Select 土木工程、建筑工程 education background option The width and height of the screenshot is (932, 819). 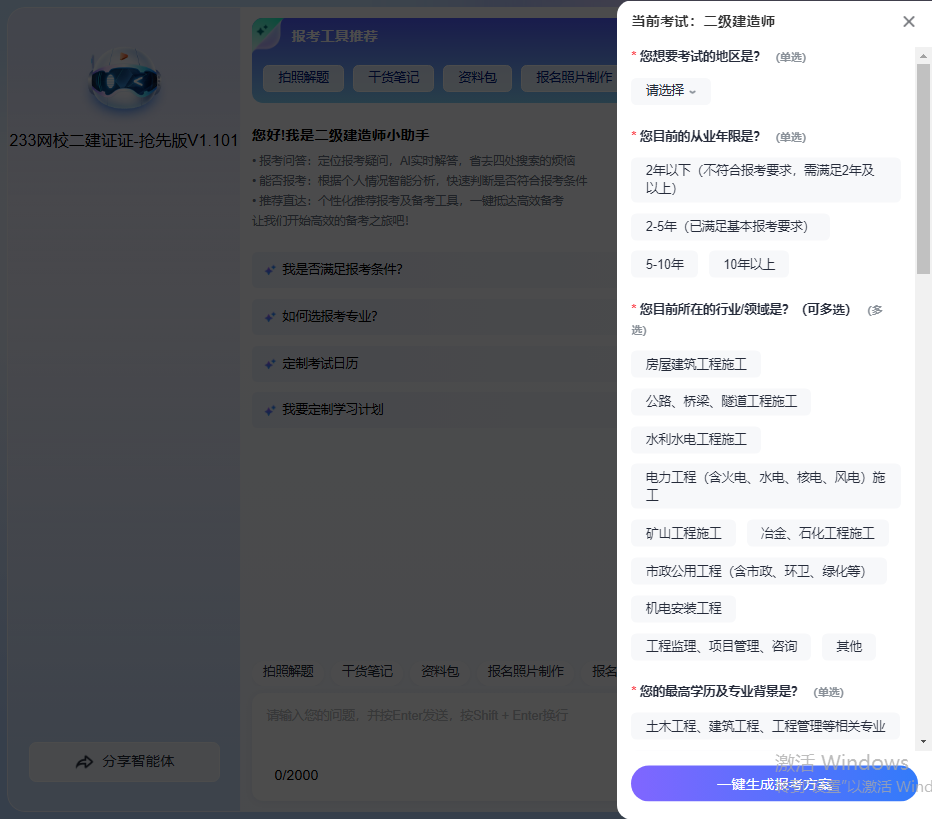click(x=765, y=726)
